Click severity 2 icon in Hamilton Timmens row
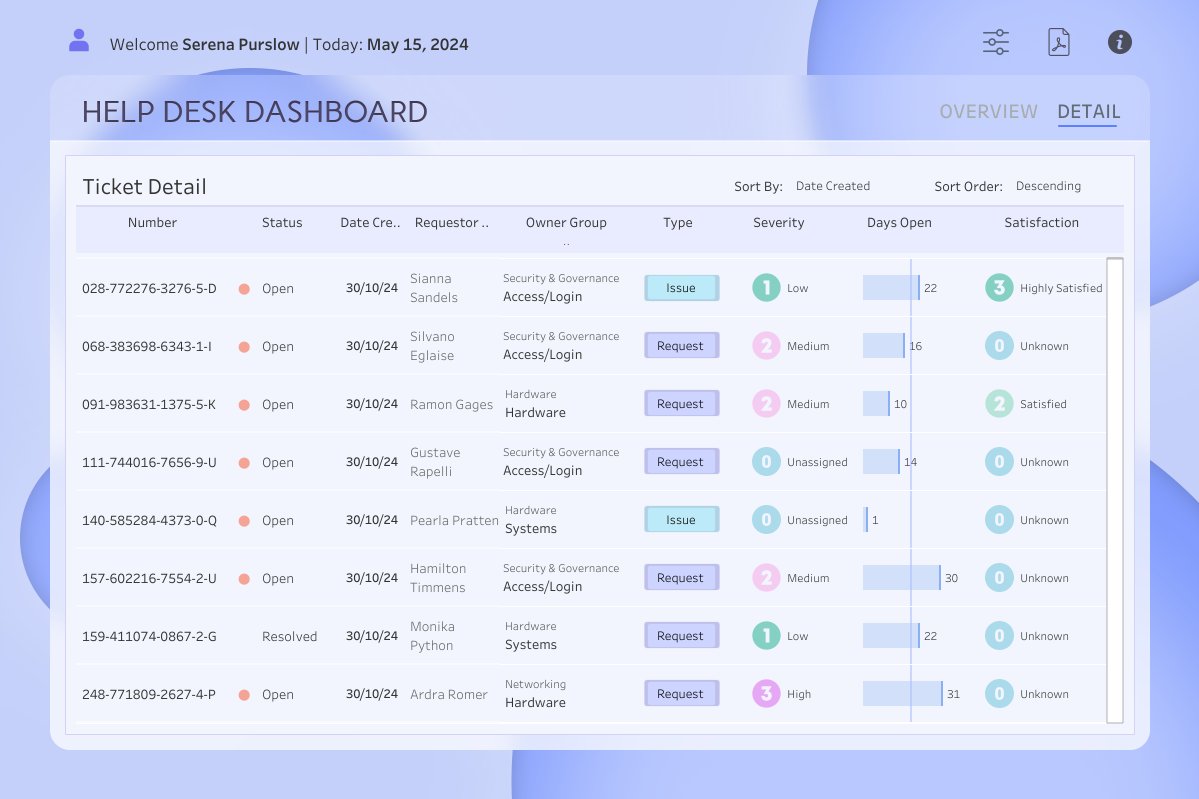 coord(766,578)
